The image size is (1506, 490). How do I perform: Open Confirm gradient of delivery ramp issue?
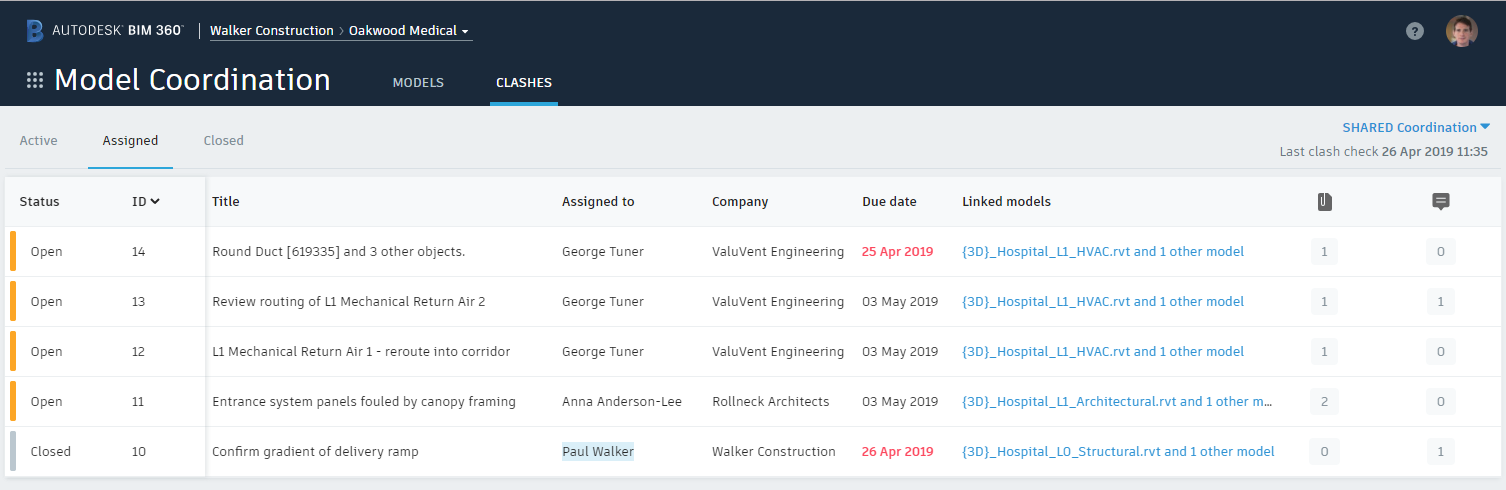point(315,452)
